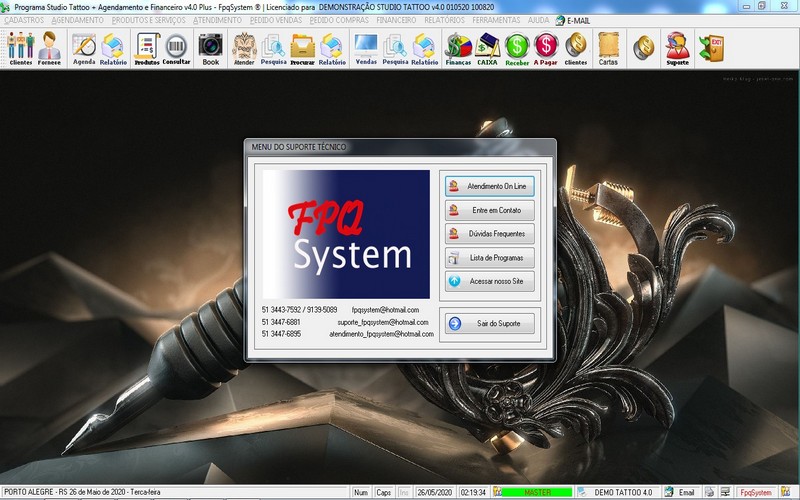
Task: Open the FERRAMENTAS menu
Action: (497, 20)
